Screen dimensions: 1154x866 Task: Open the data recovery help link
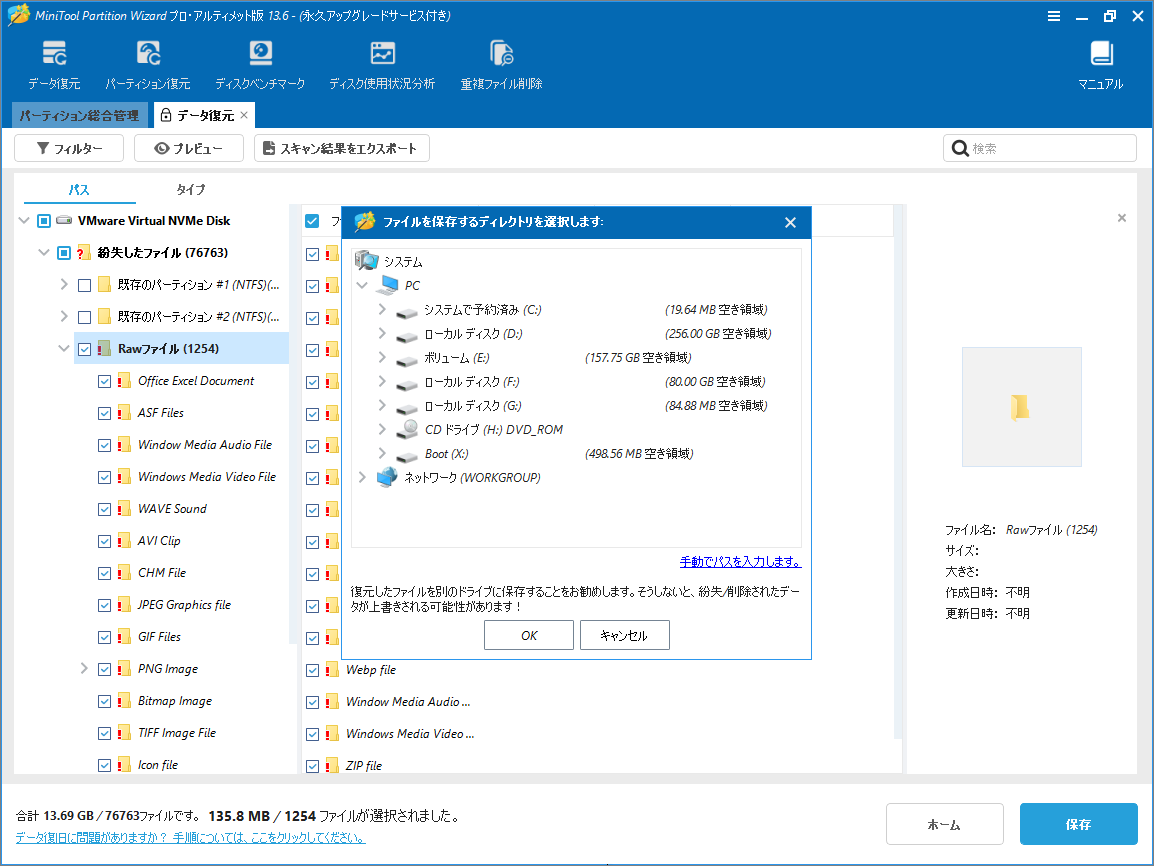(191, 838)
